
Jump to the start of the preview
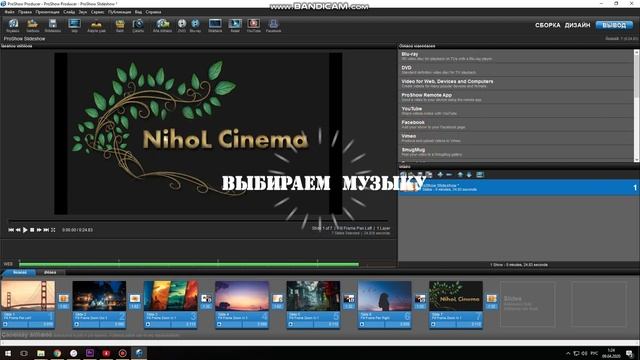click(x=11, y=230)
